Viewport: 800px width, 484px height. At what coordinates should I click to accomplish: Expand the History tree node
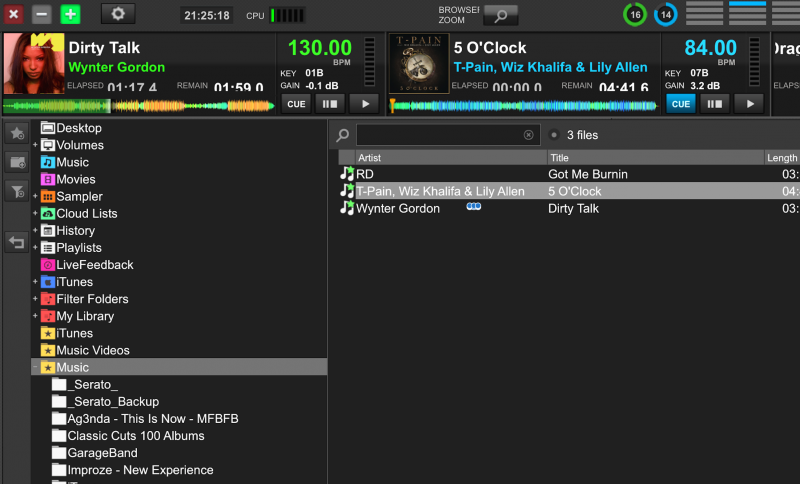pyautogui.click(x=35, y=231)
